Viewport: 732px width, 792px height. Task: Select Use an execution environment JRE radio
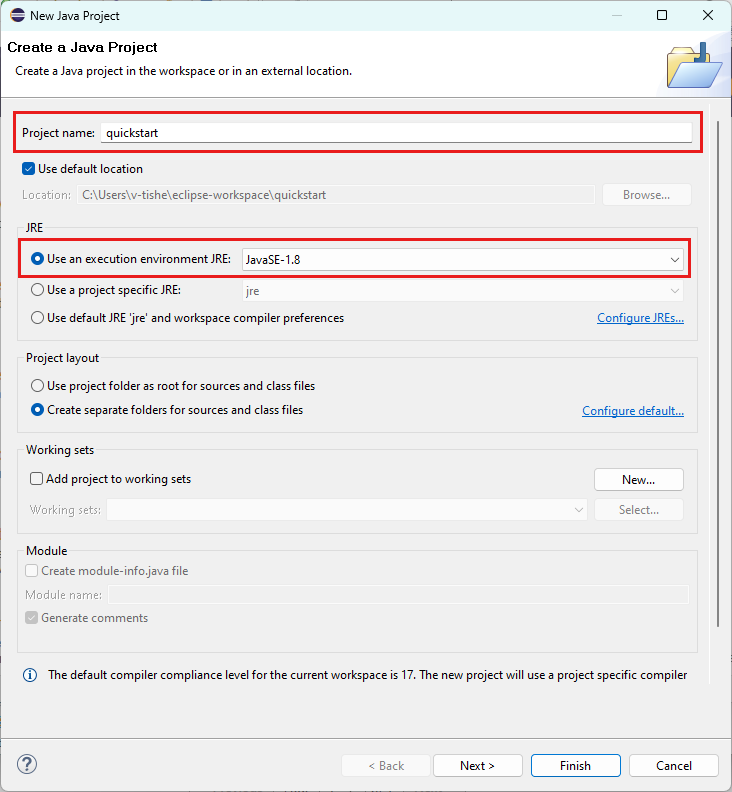tap(37, 259)
